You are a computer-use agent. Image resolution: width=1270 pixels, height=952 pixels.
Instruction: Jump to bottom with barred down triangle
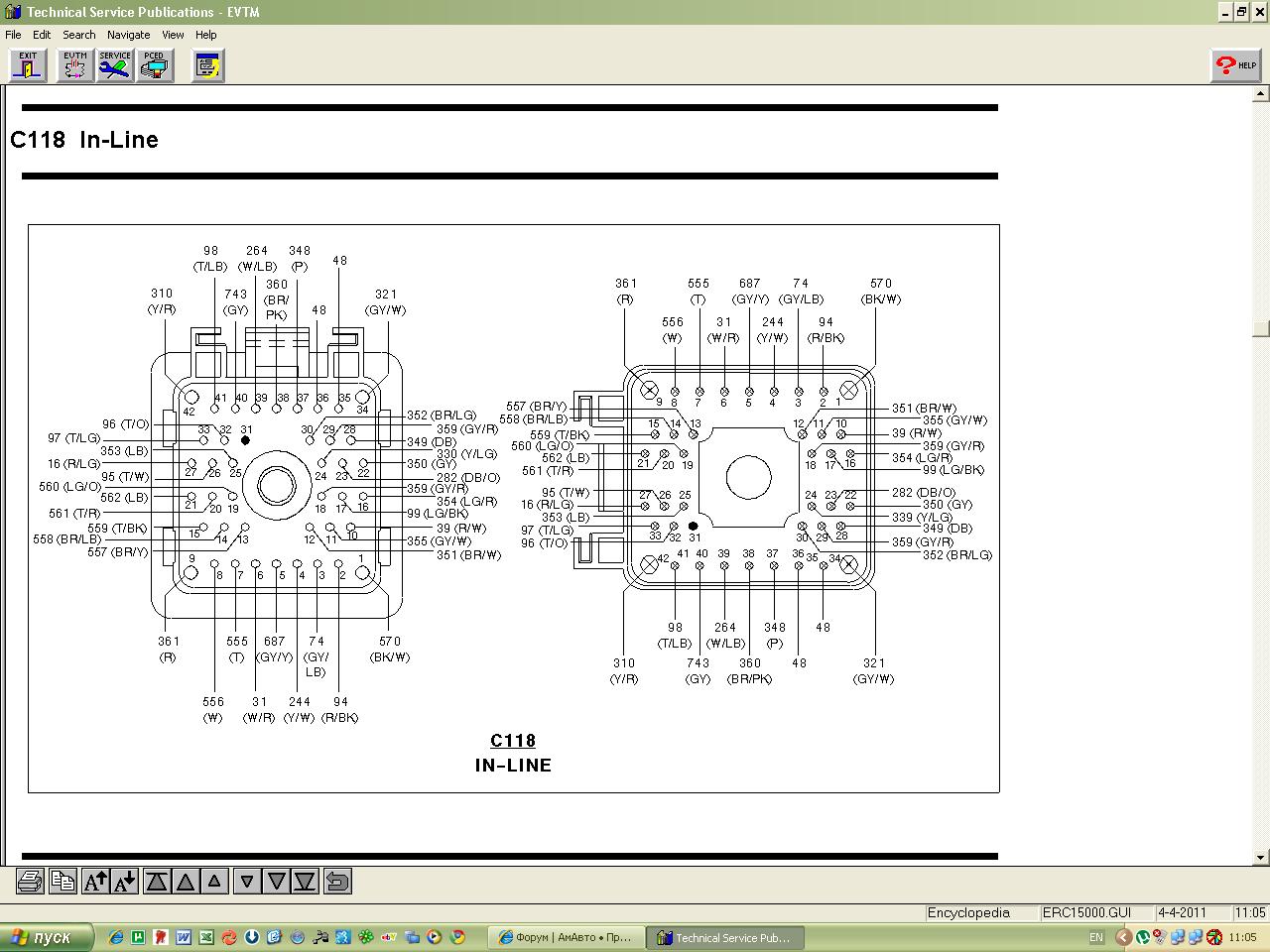(x=305, y=881)
